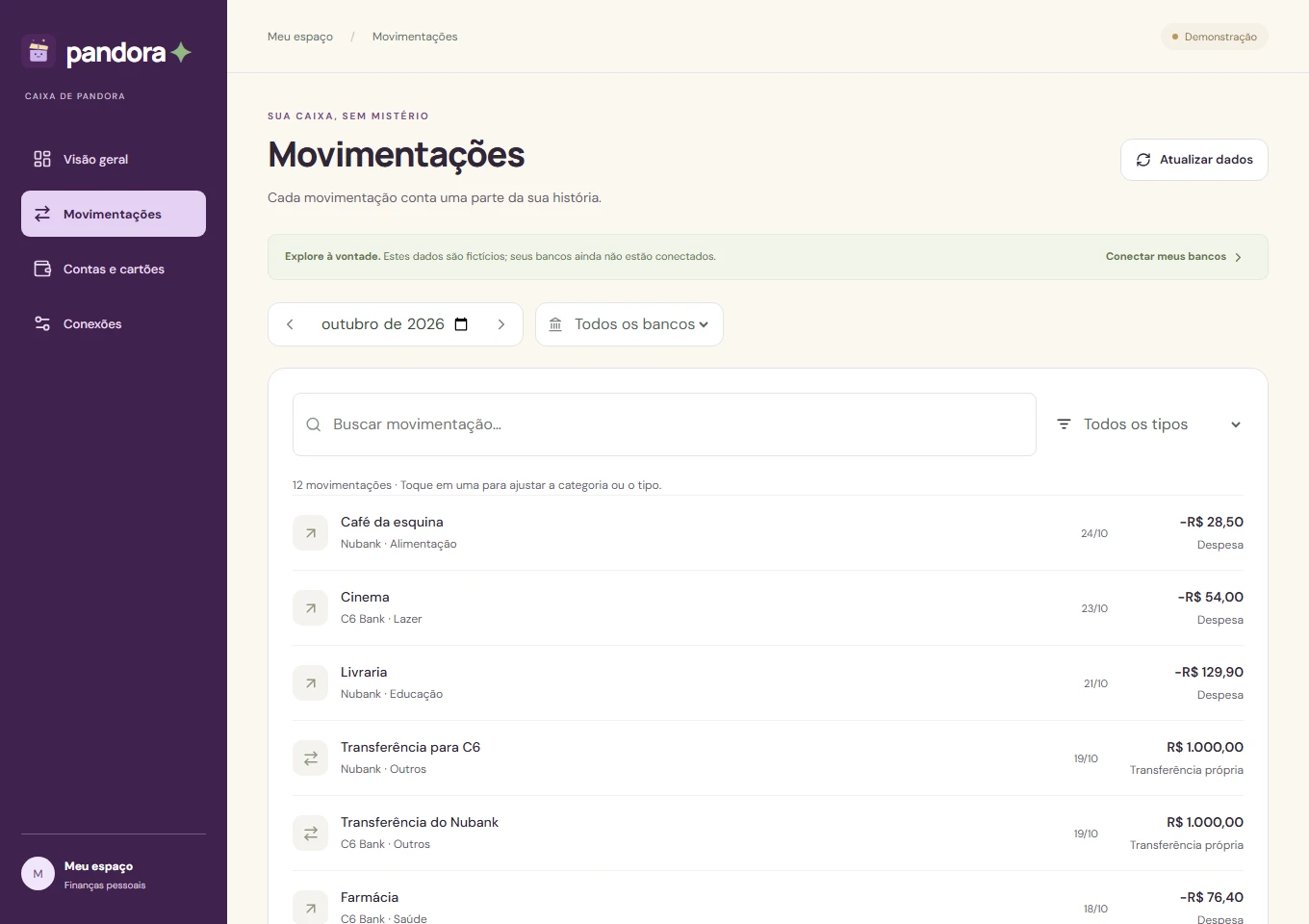
Task: Click the 23/10 date
Action: pyautogui.click(x=1094, y=608)
